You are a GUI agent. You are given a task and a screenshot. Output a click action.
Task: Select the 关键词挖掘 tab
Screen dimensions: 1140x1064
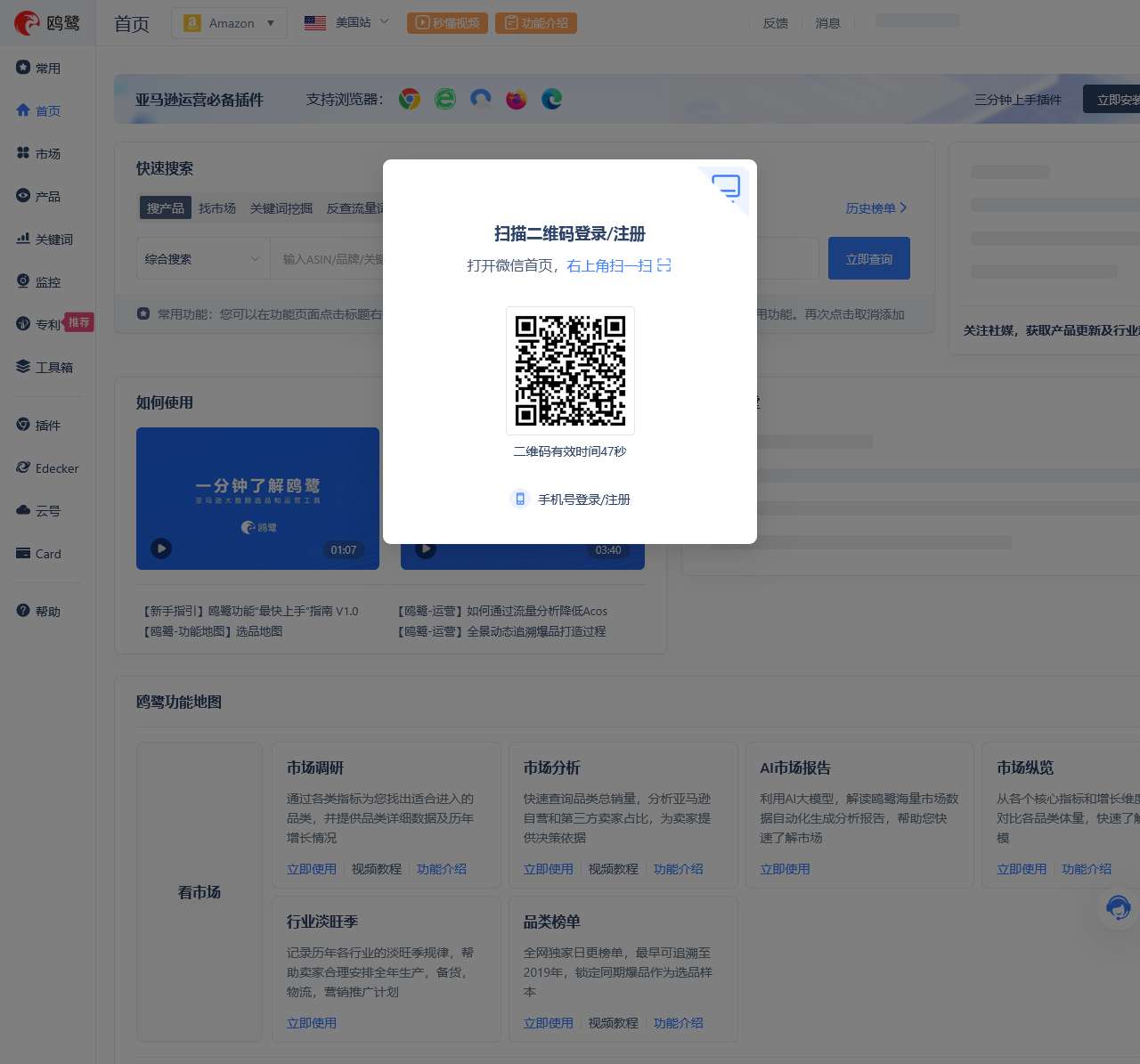pos(281,207)
